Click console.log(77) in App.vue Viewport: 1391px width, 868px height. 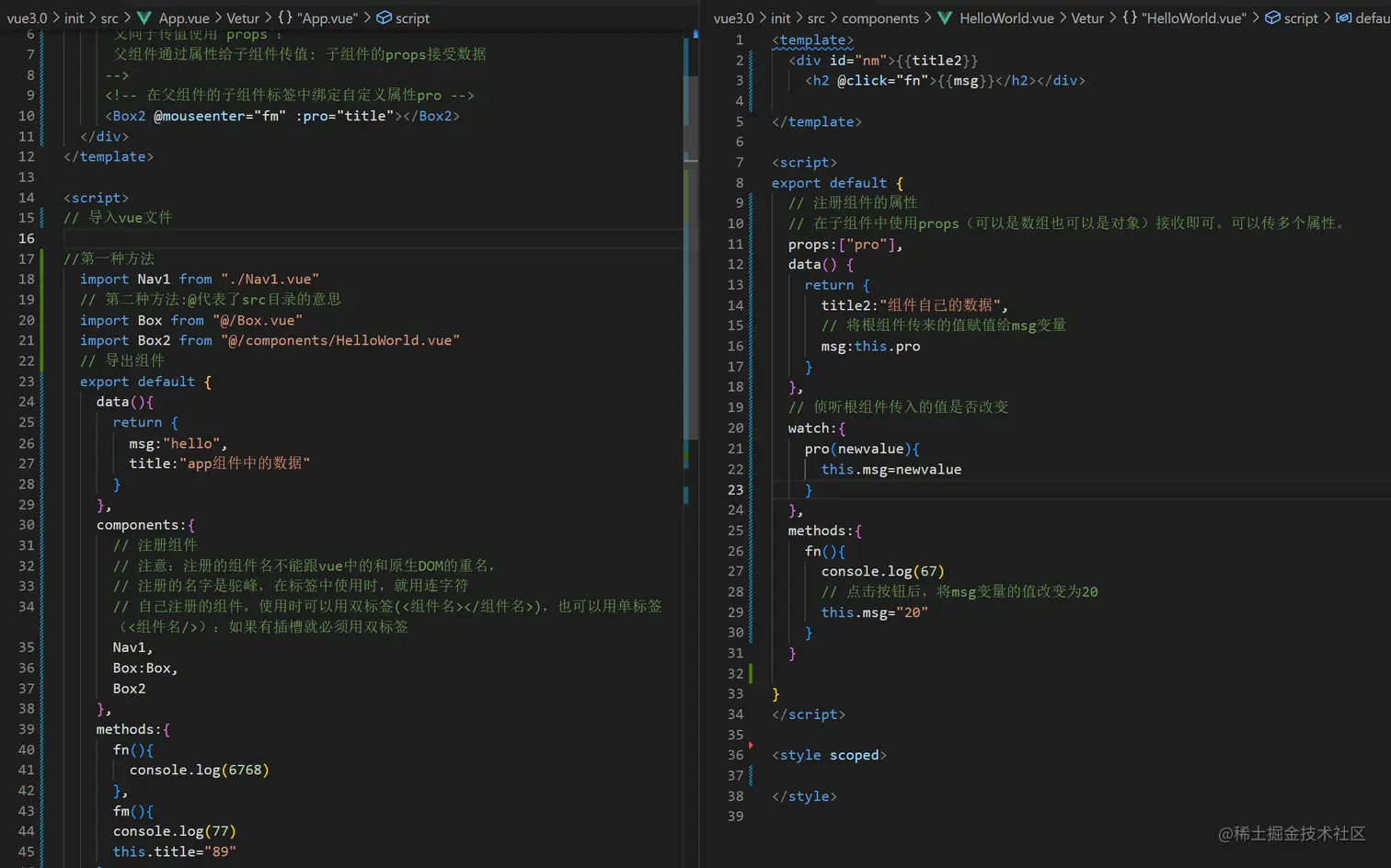174,831
